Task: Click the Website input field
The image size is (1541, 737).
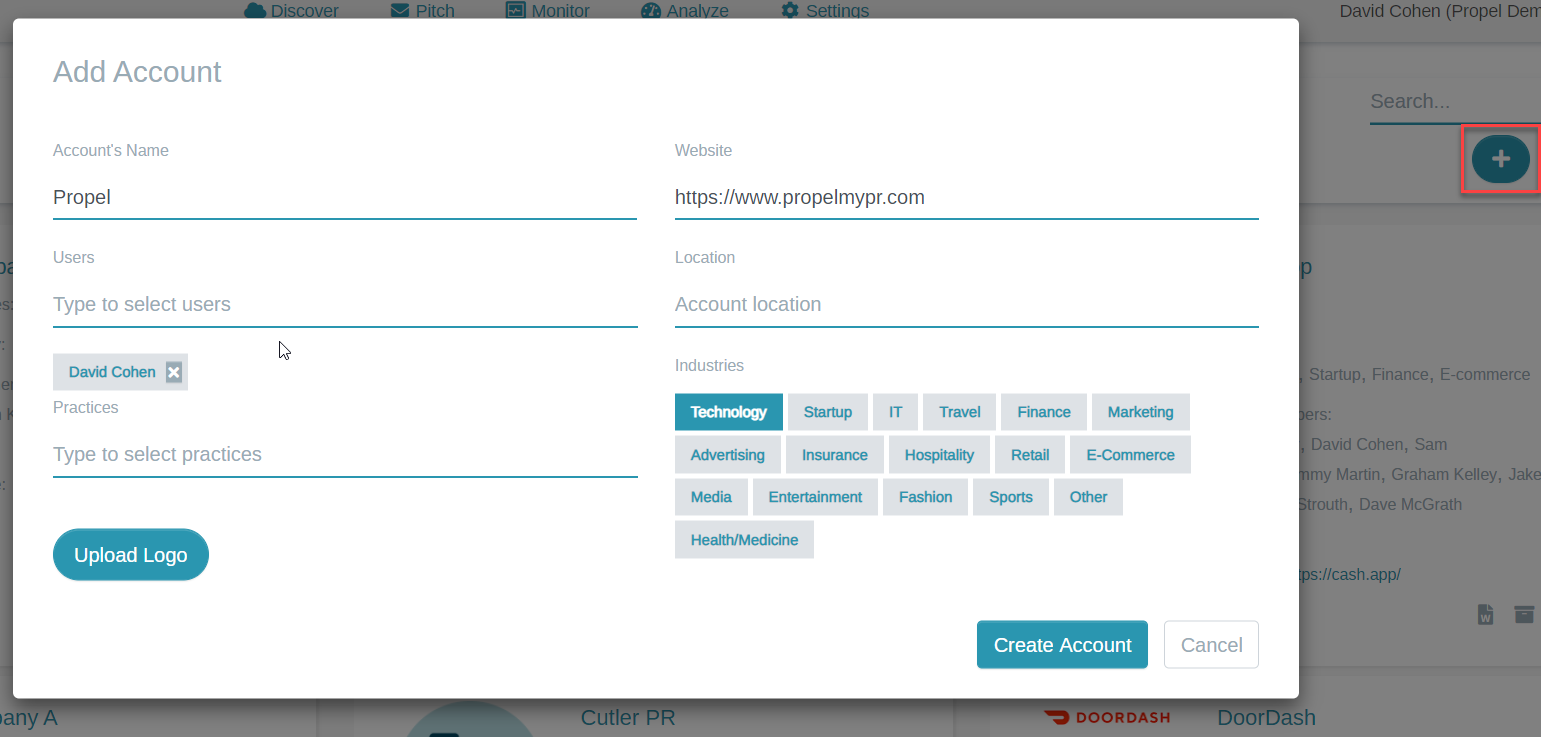Action: (x=967, y=197)
